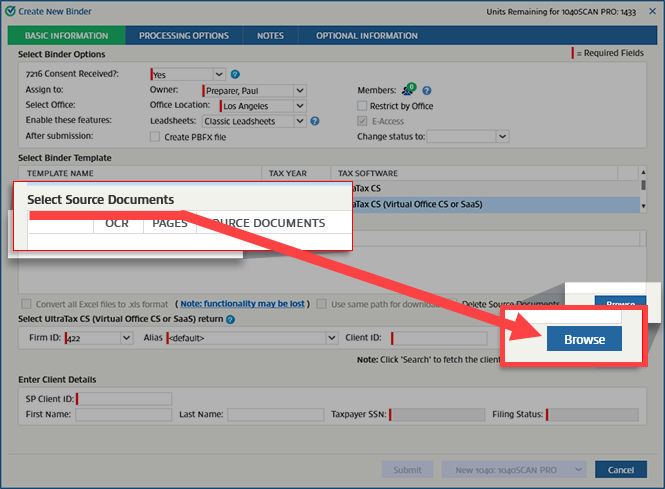The image size is (665, 489).
Task: Close the Create New Binder dialog
Action: click(652, 11)
